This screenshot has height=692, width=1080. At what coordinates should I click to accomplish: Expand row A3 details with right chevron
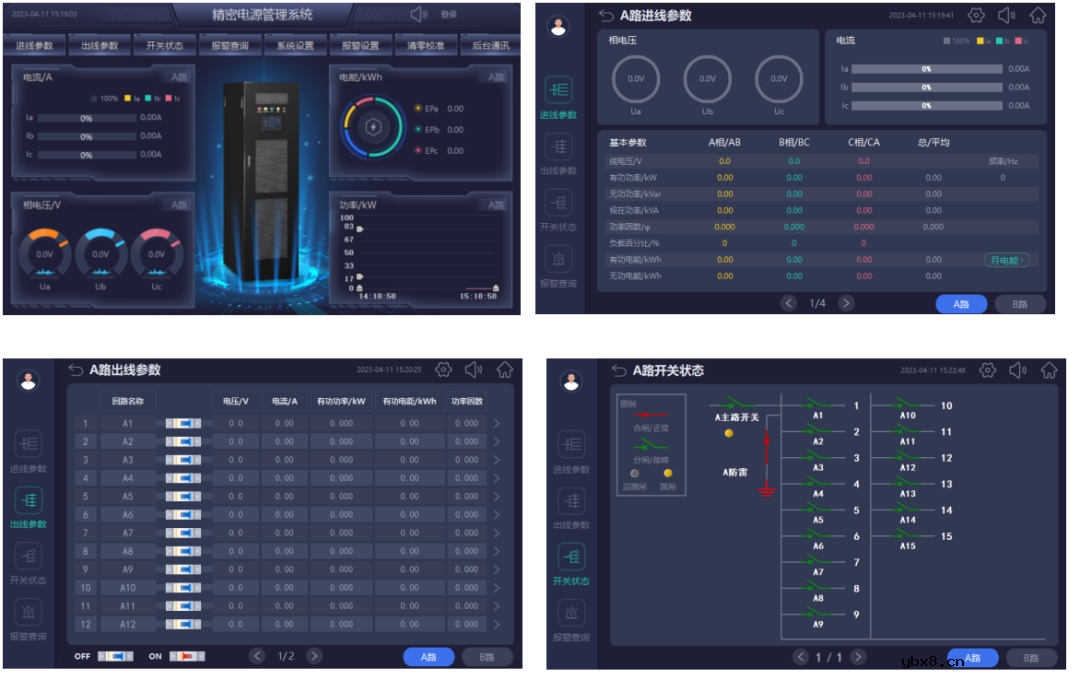pyautogui.click(x=497, y=460)
